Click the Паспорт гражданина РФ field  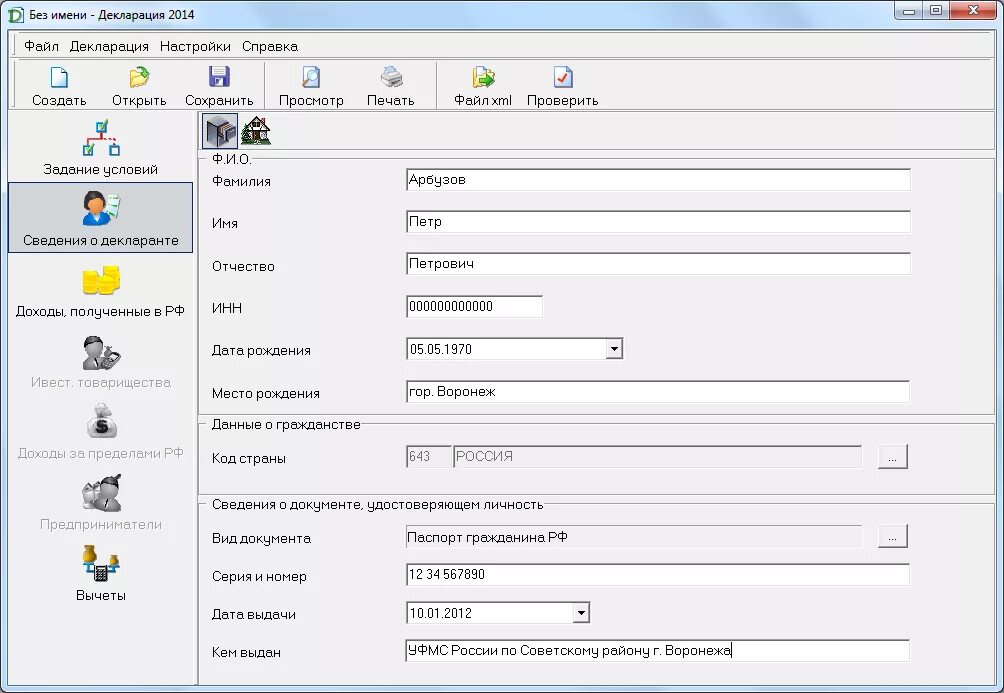pos(634,537)
